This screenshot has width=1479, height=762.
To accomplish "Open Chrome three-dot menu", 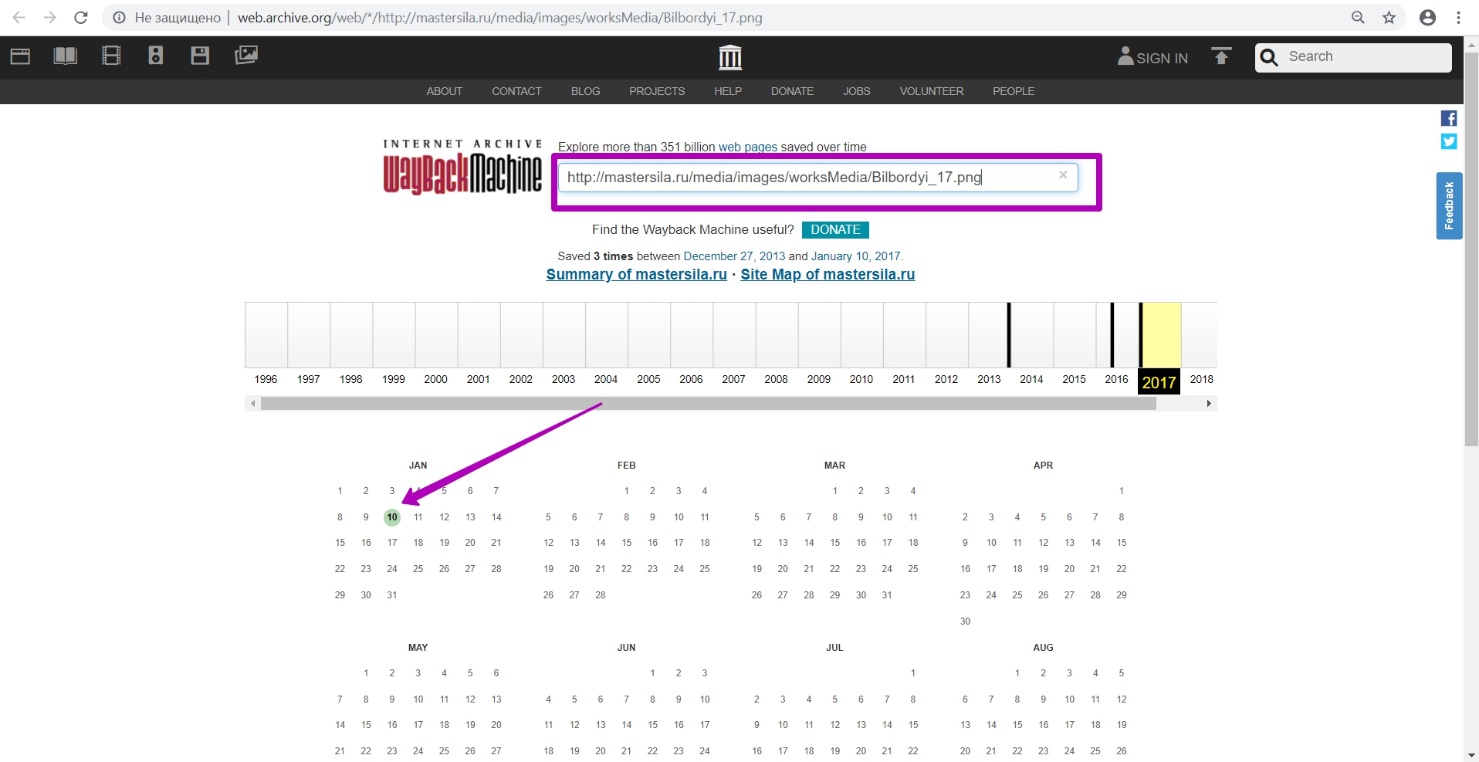I will coord(1459,17).
